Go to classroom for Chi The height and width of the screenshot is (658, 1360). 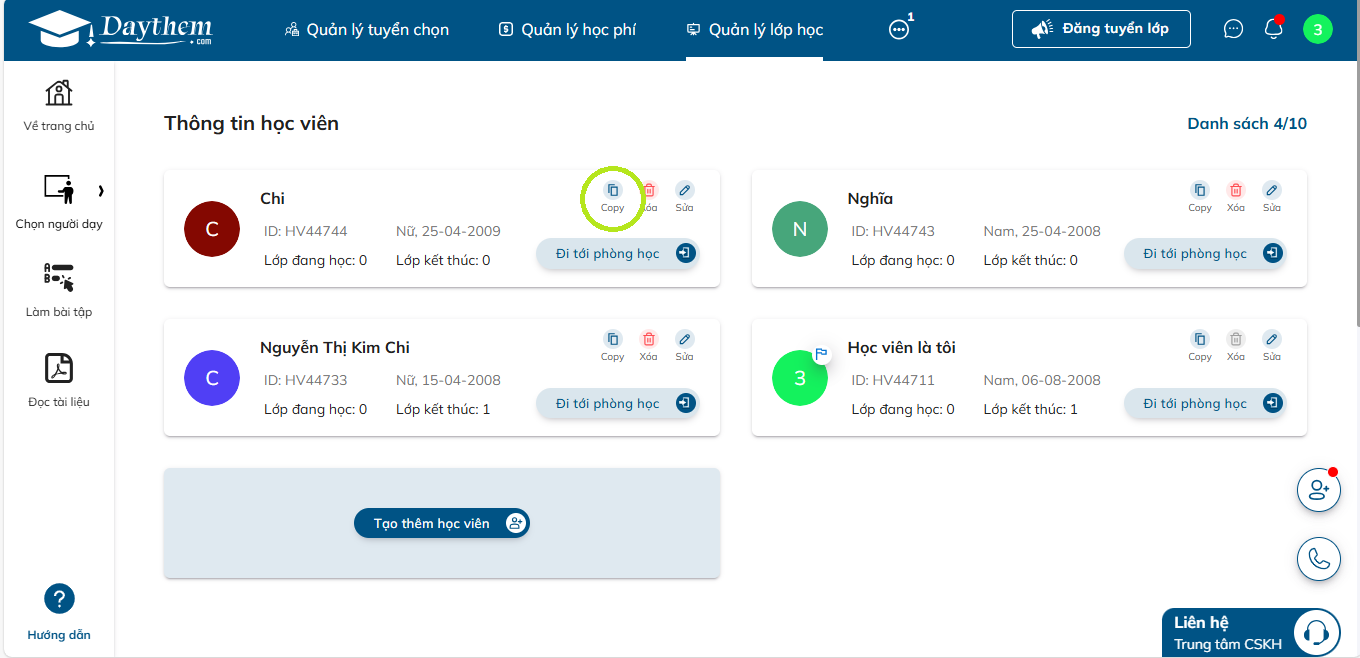[617, 254]
